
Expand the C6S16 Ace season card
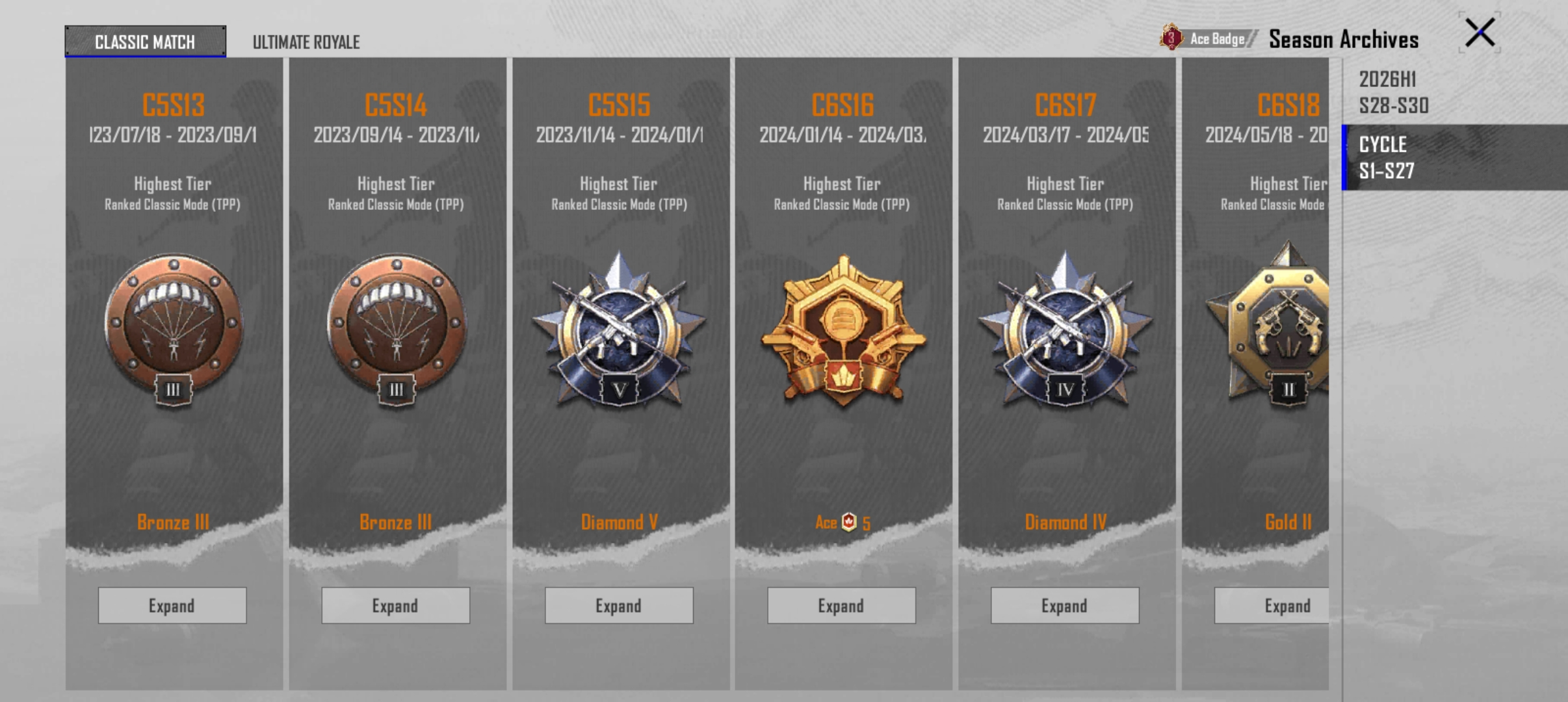(841, 606)
